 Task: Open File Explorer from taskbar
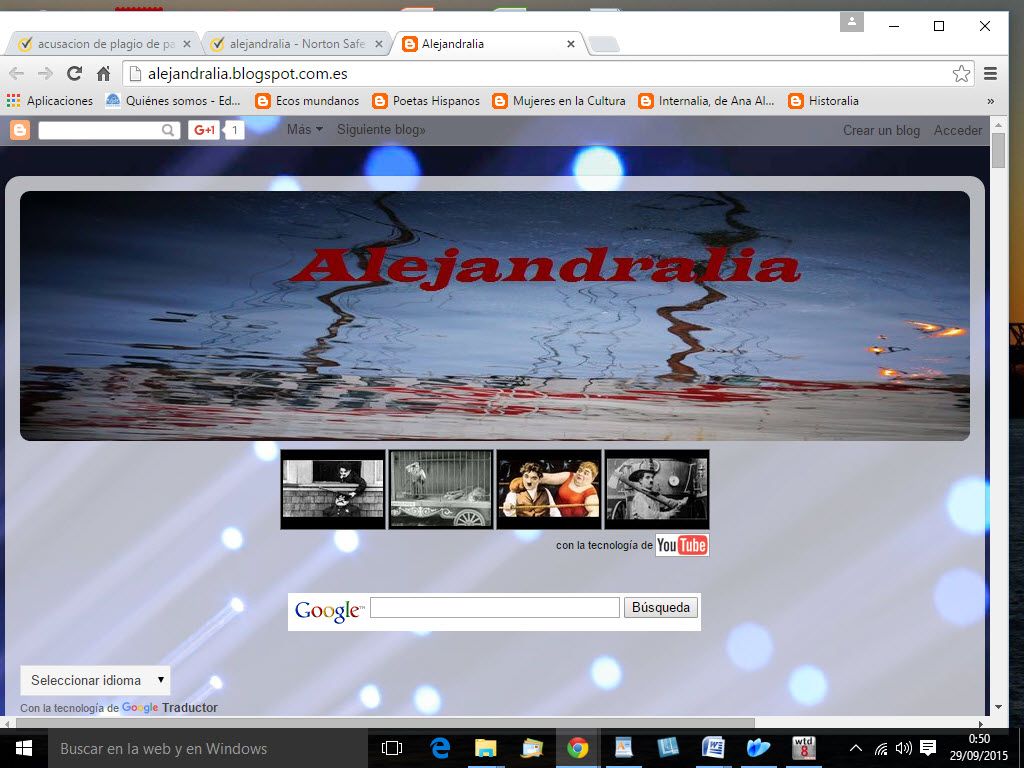pyautogui.click(x=485, y=748)
